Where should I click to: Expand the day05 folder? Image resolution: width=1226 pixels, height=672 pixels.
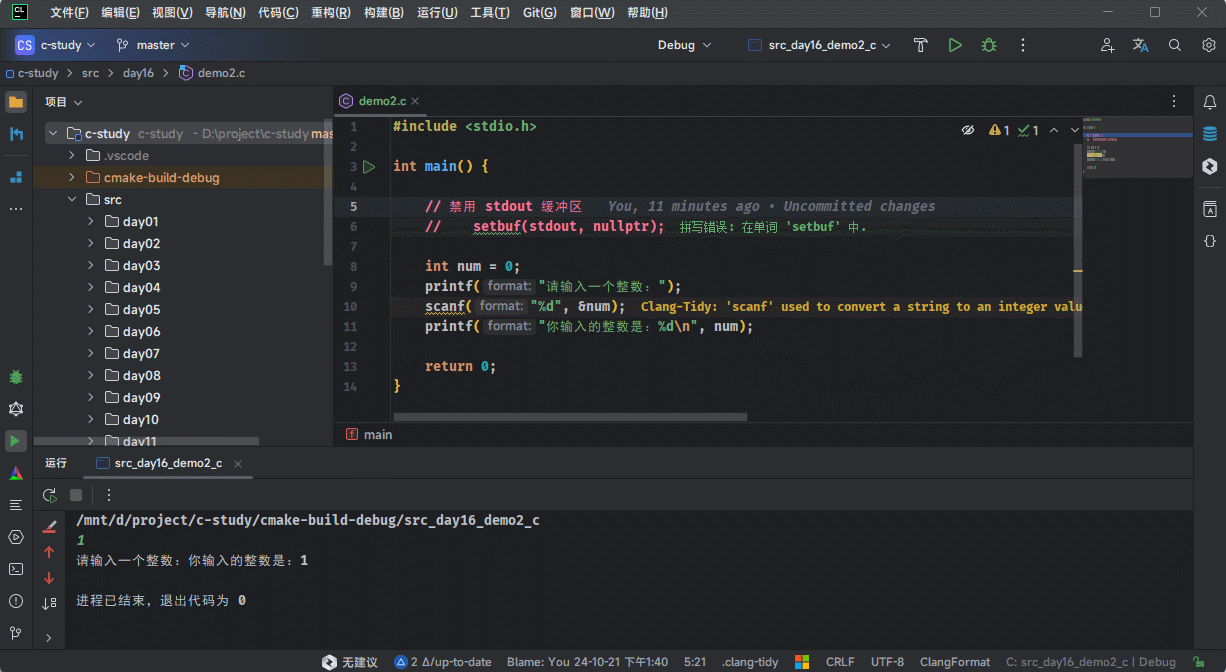90,310
